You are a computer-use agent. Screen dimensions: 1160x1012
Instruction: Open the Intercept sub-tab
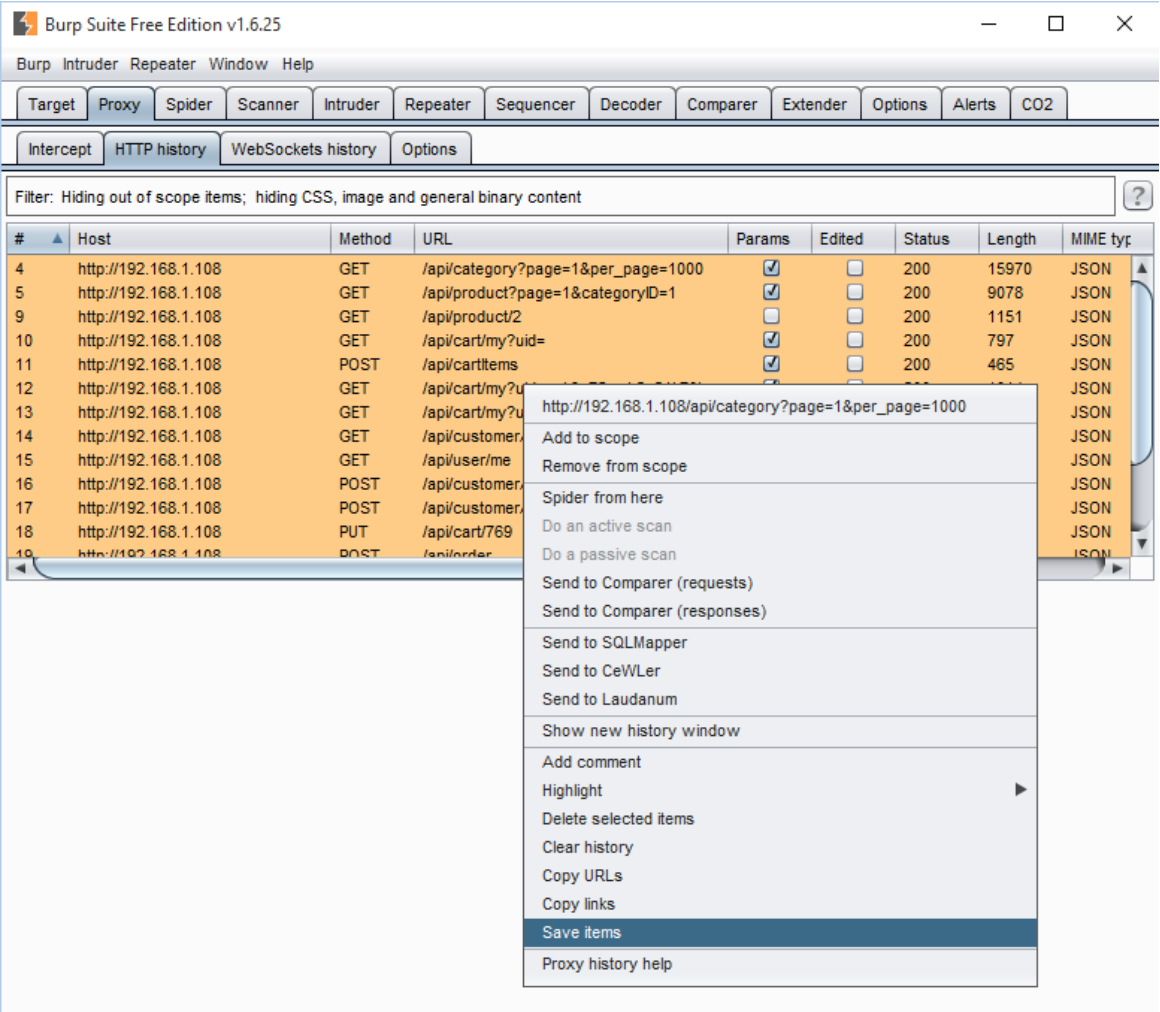59,149
